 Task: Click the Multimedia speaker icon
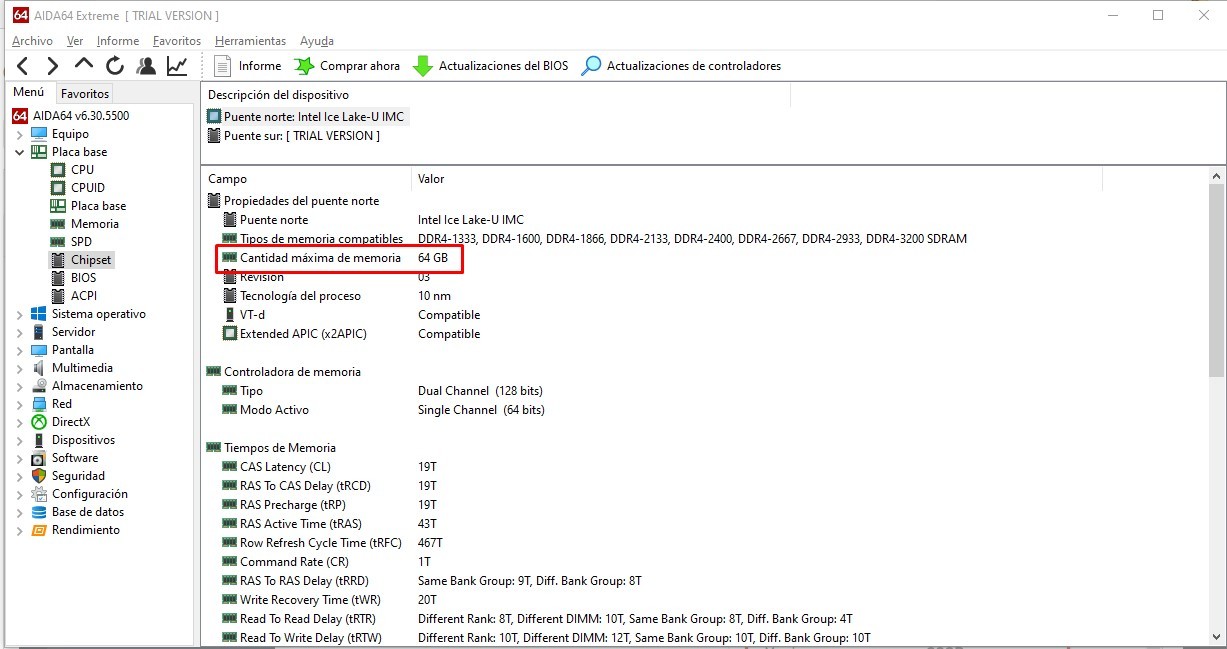coord(39,368)
